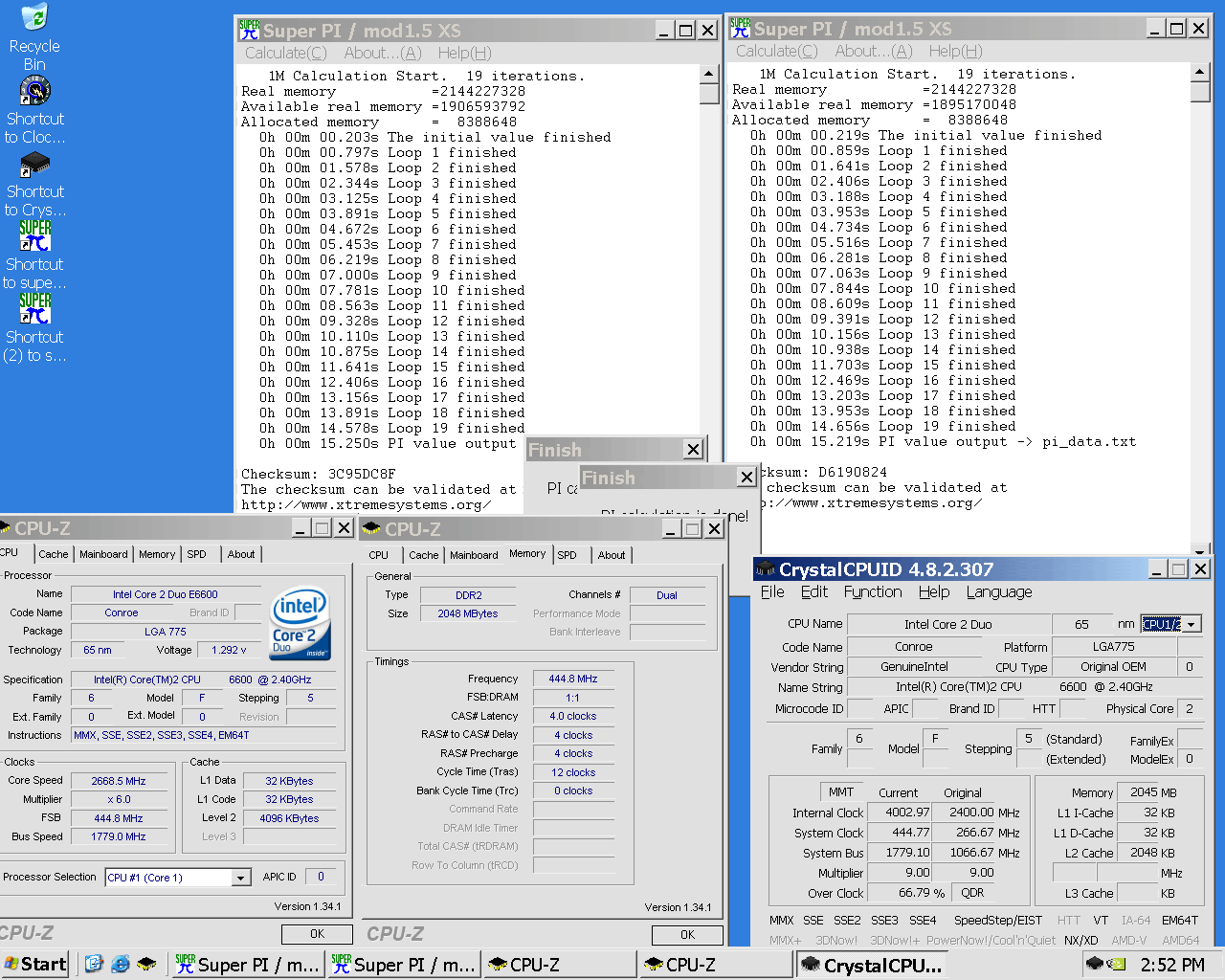Click the Show Desktop icon in Quick Launch
The width and height of the screenshot is (1225, 980).
[93, 964]
